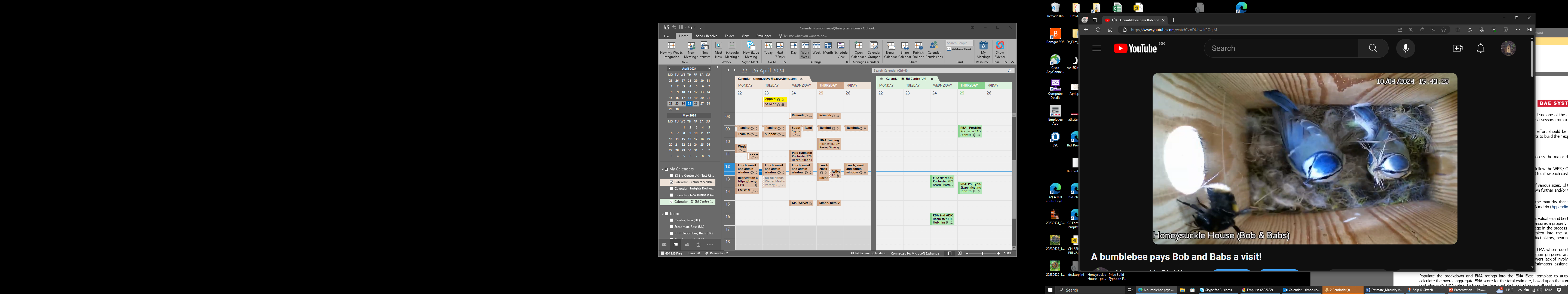The width and height of the screenshot is (1568, 294).
Task: Uncheck Calendar - simon.reeve calendar checkbox
Action: (x=671, y=182)
